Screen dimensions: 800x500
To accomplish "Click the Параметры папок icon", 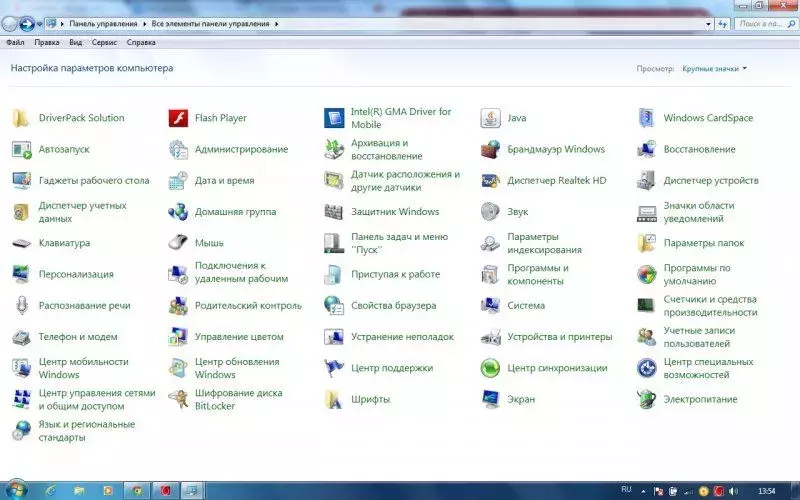I will 646,243.
